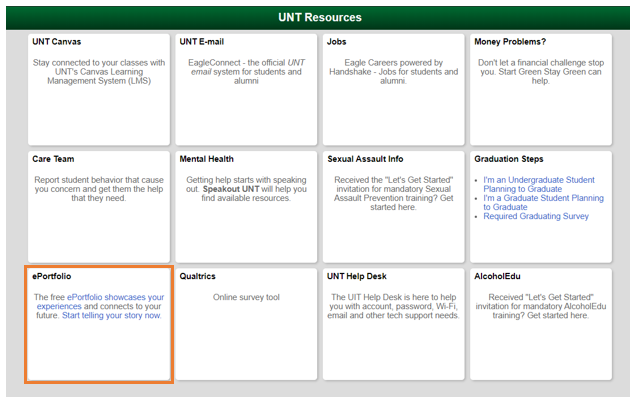Click the ePortfolio showcases your experiences link
This screenshot has height=404, width=640.
pos(100,302)
